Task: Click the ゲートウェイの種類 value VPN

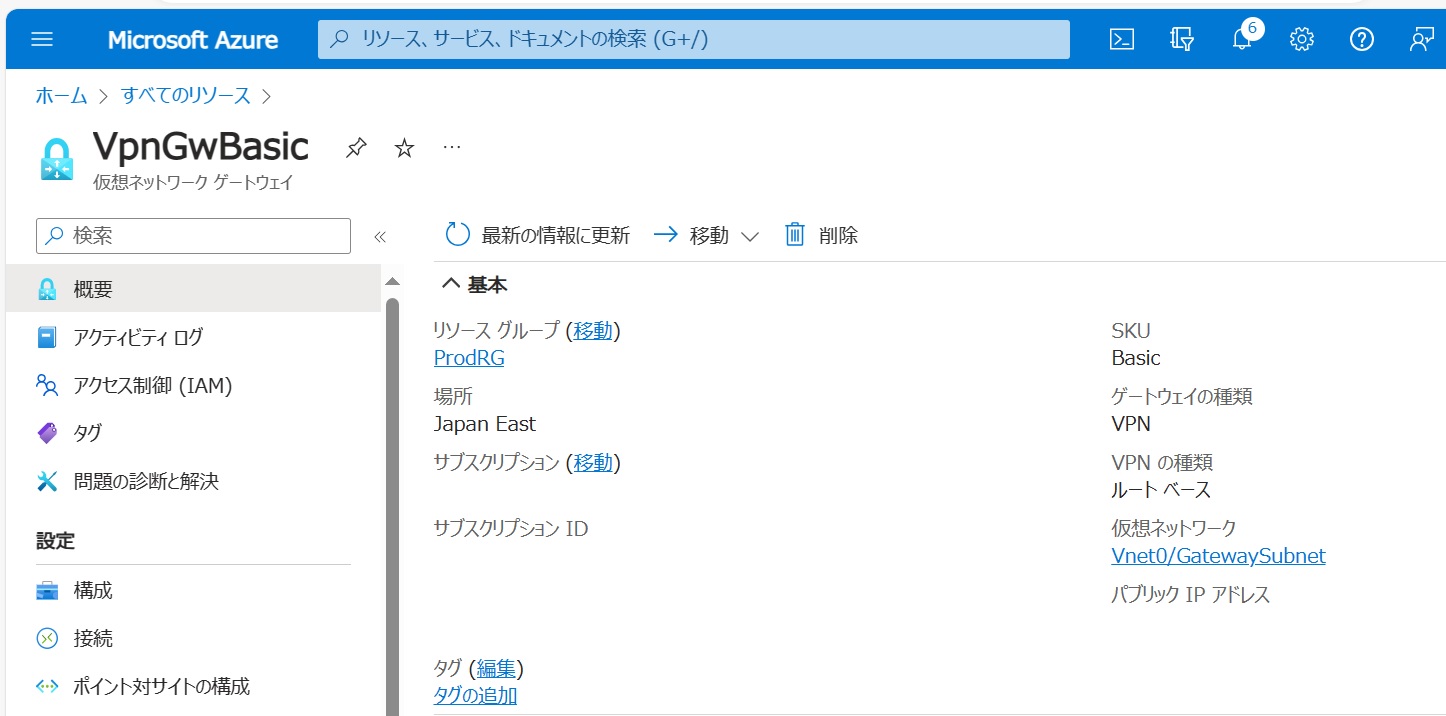Action: tap(1131, 424)
